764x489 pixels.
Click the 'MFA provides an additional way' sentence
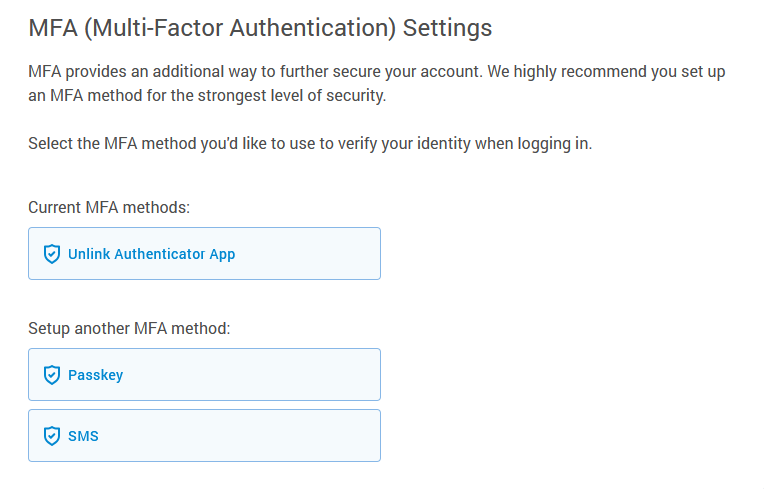point(255,72)
